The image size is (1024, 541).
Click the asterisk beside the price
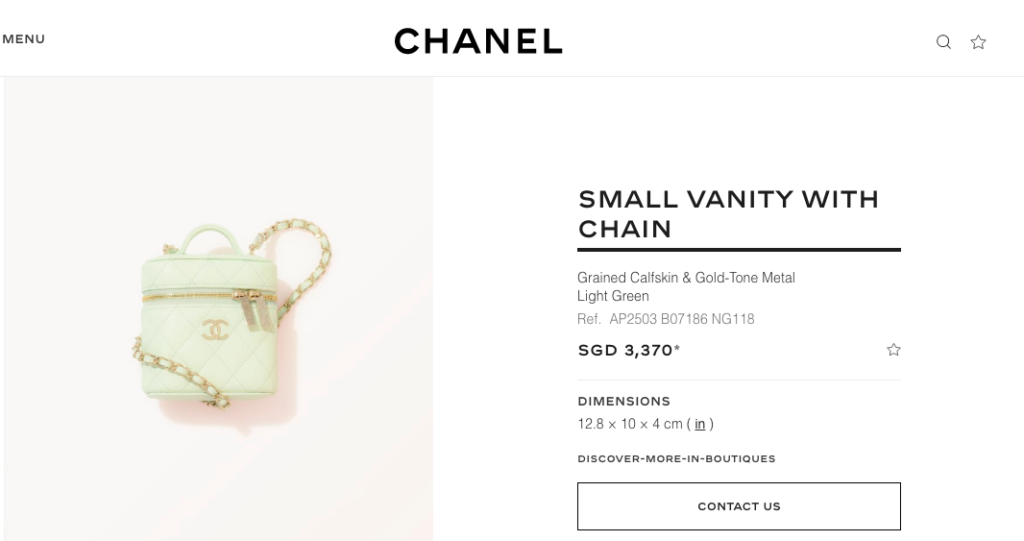[677, 348]
